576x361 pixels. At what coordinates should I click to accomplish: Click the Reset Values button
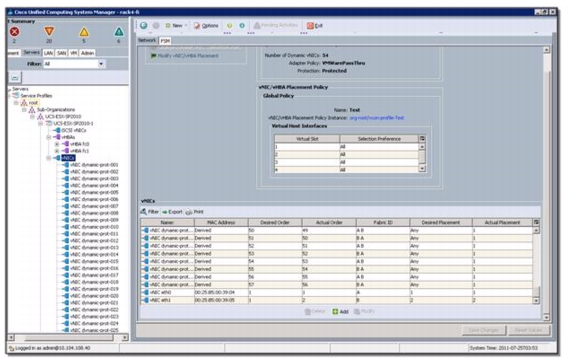528,330
